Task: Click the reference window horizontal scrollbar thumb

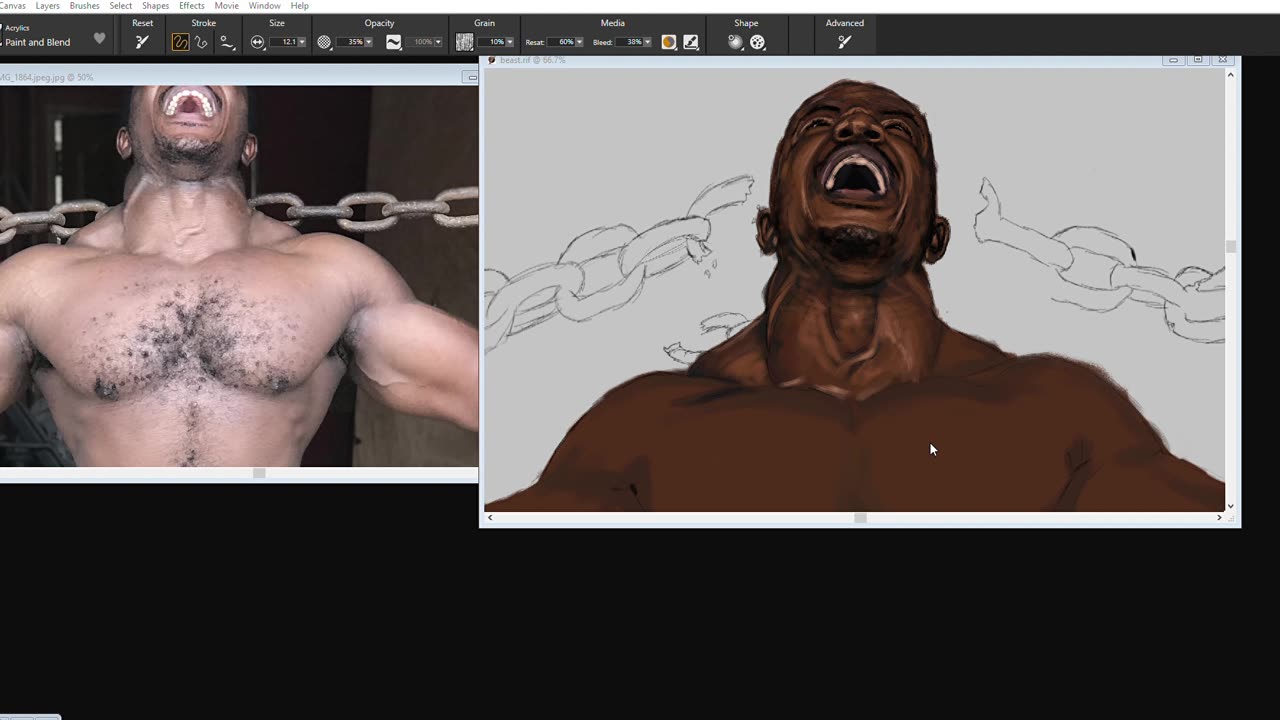Action: click(x=259, y=473)
